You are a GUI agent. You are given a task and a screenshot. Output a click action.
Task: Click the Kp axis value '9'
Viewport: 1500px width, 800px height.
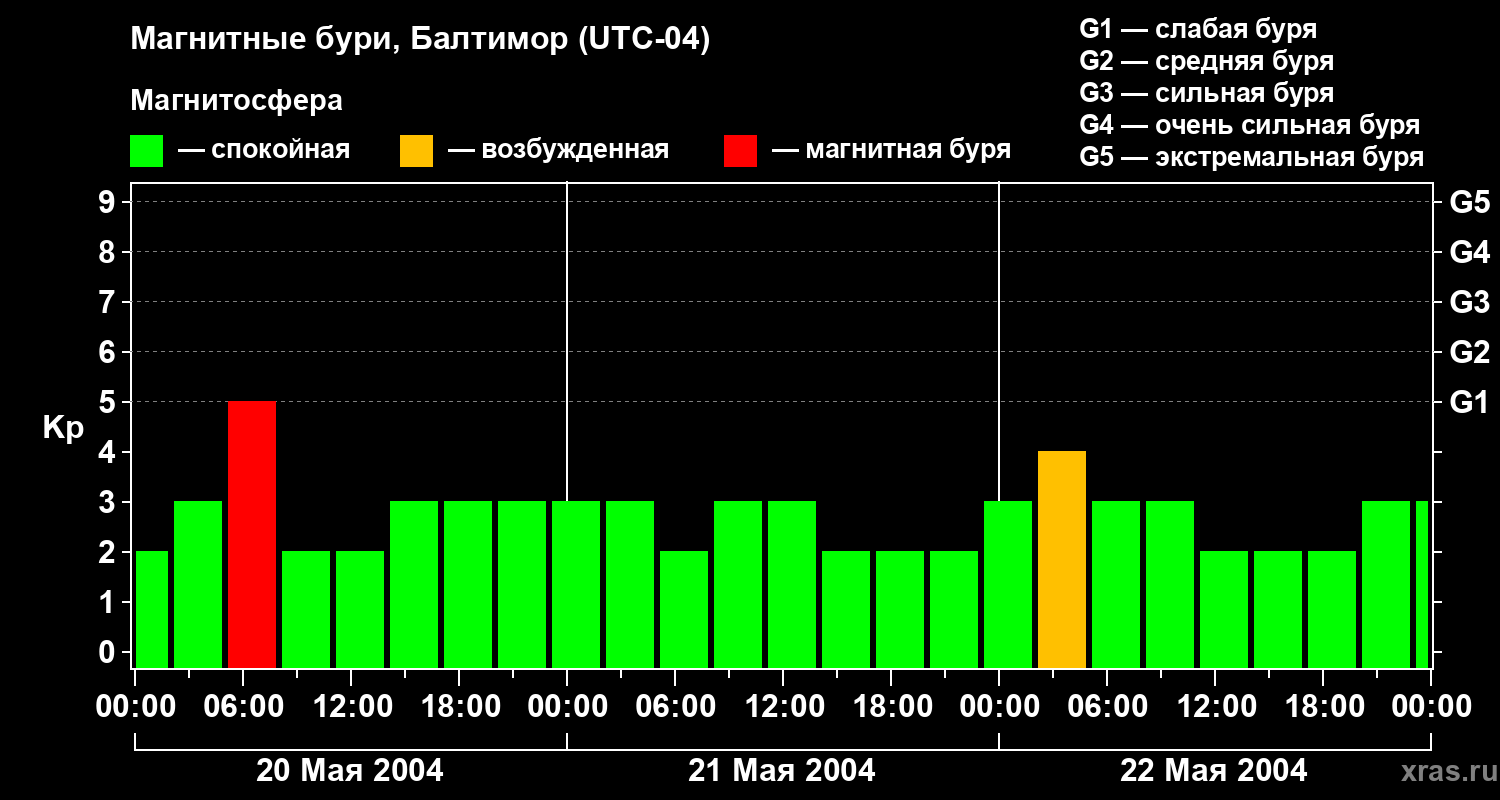[x=109, y=202]
